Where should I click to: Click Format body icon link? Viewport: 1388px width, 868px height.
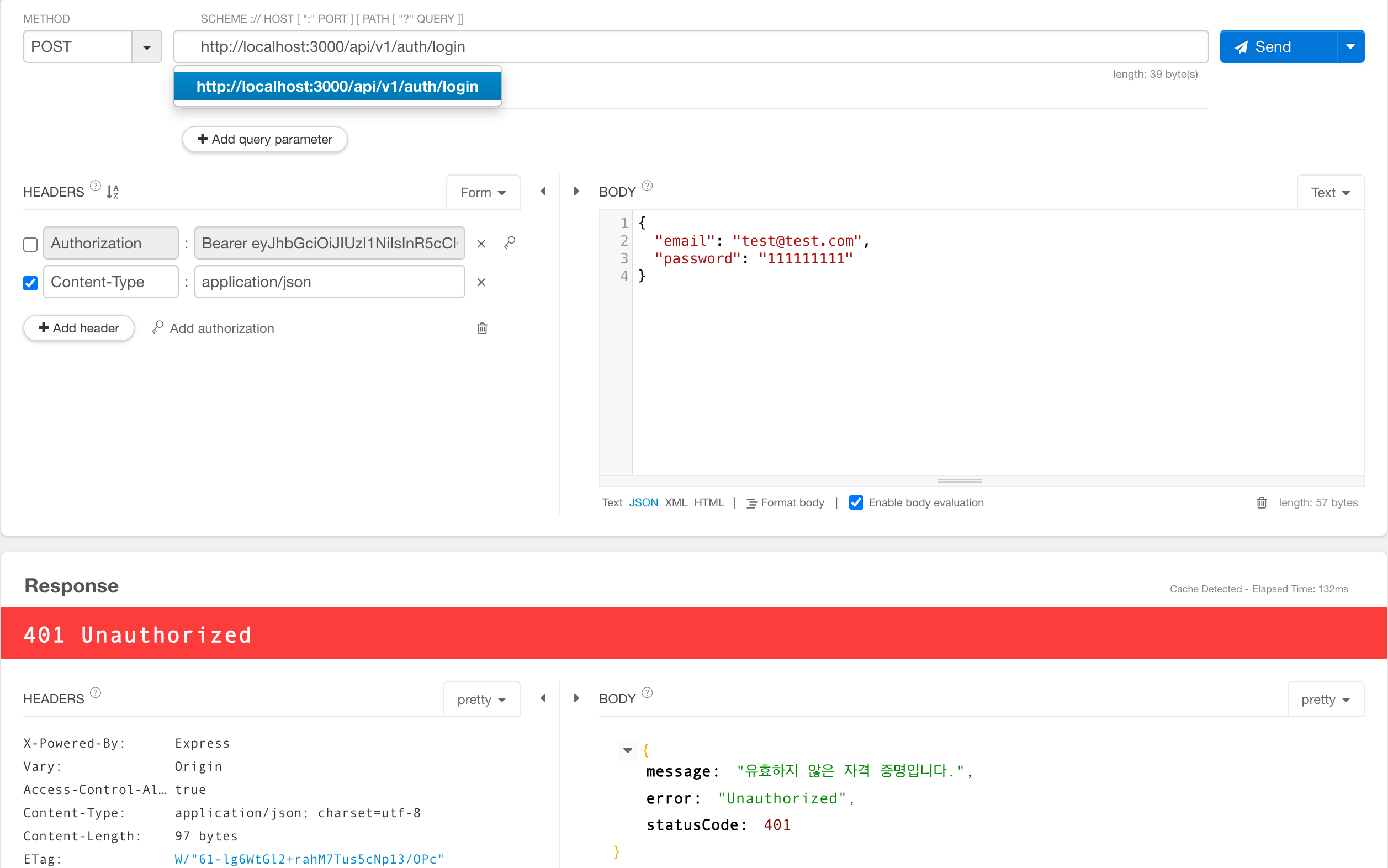pyautogui.click(x=785, y=503)
